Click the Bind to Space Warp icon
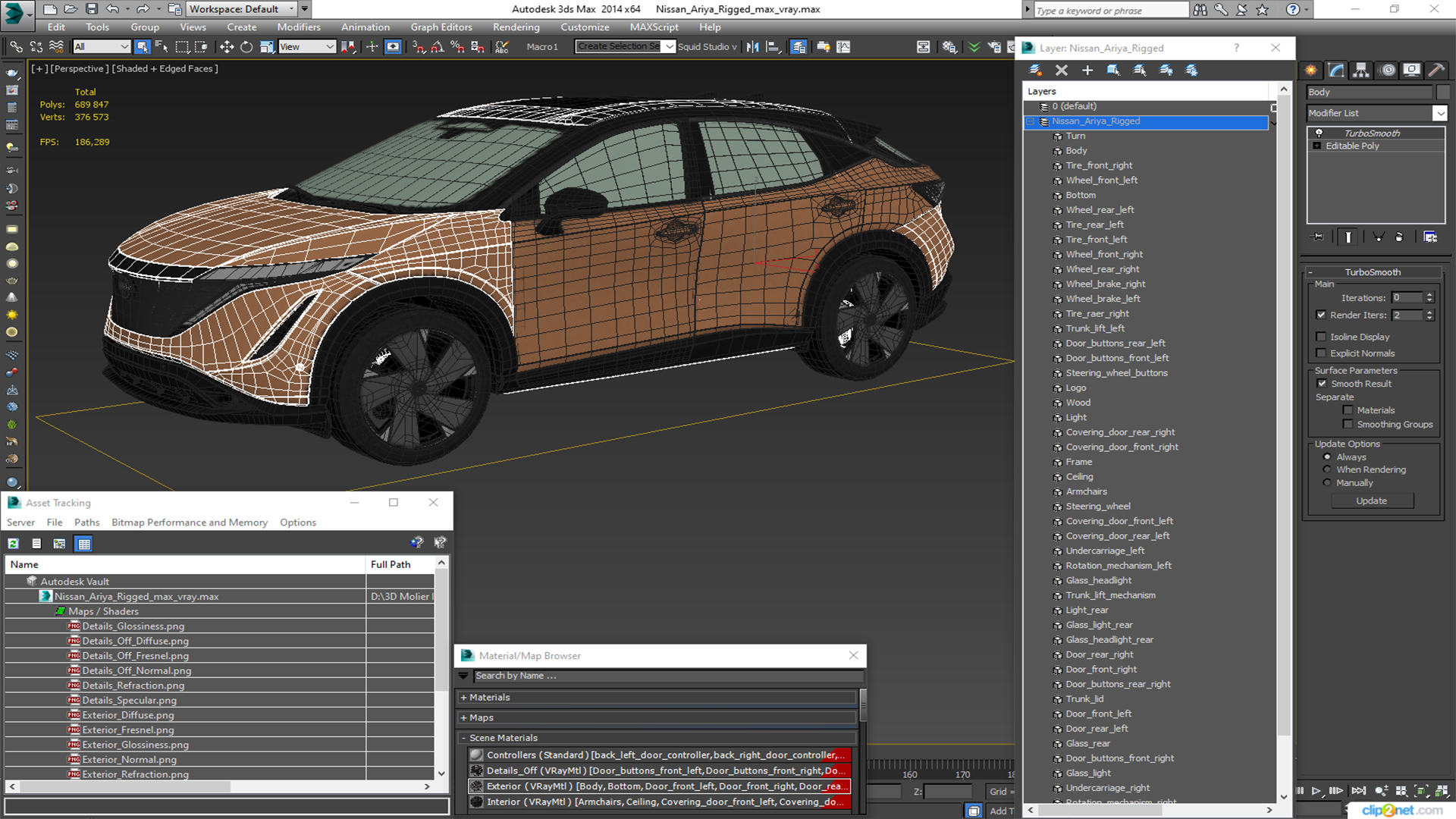 (x=56, y=47)
